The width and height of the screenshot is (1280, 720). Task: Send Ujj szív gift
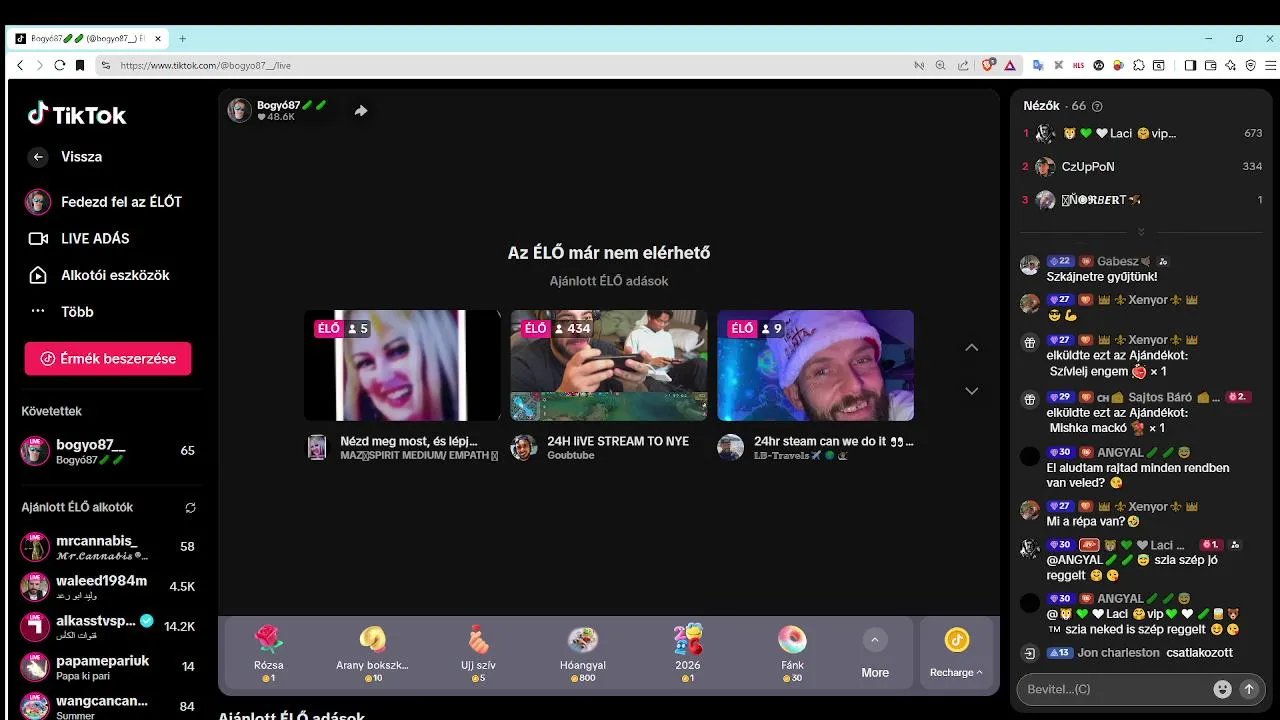(x=479, y=652)
